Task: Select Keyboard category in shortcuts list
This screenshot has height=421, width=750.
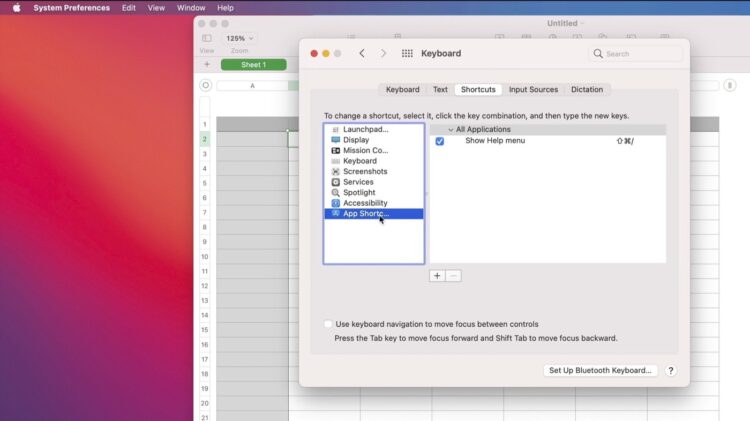Action: pos(374,161)
